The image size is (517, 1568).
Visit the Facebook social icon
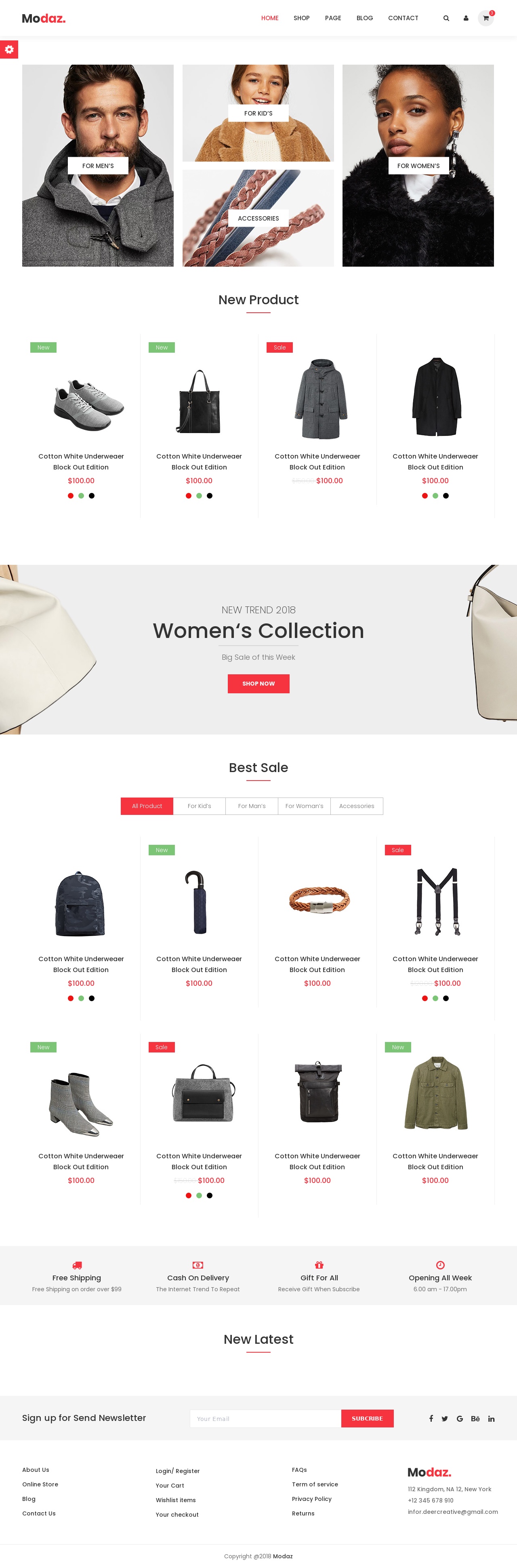[x=431, y=1418]
